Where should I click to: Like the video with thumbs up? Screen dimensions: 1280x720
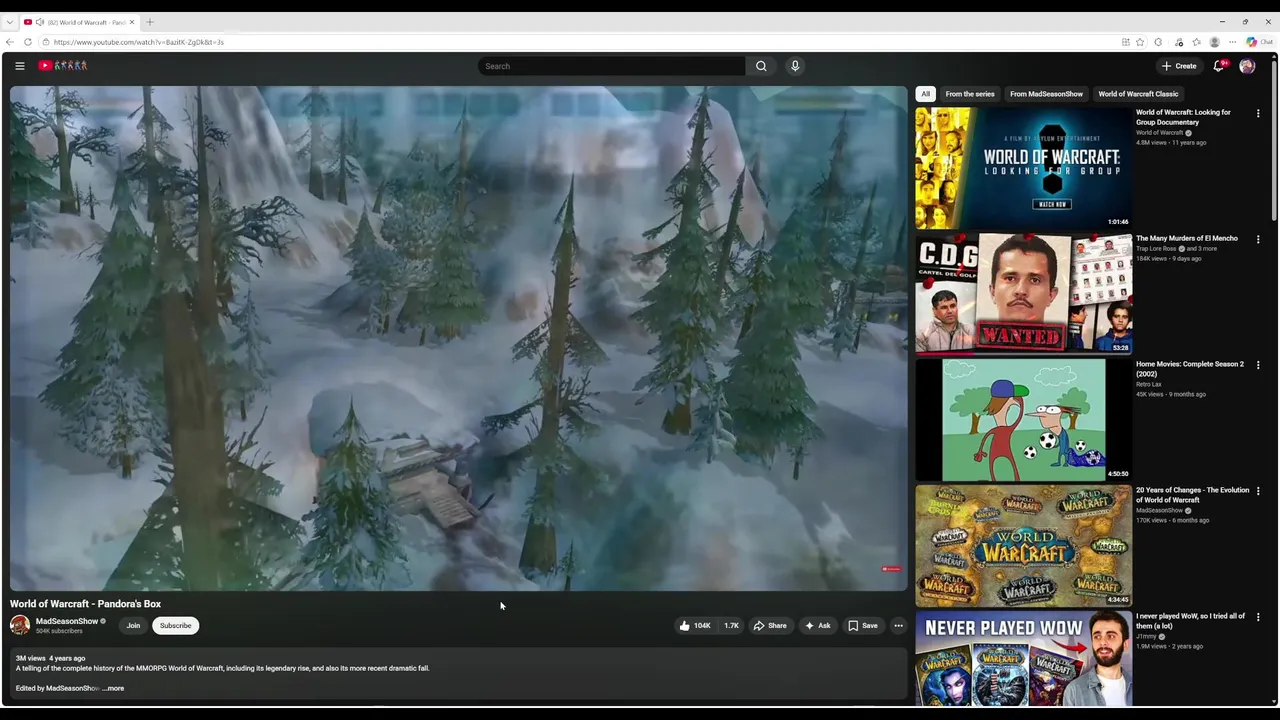695,626
